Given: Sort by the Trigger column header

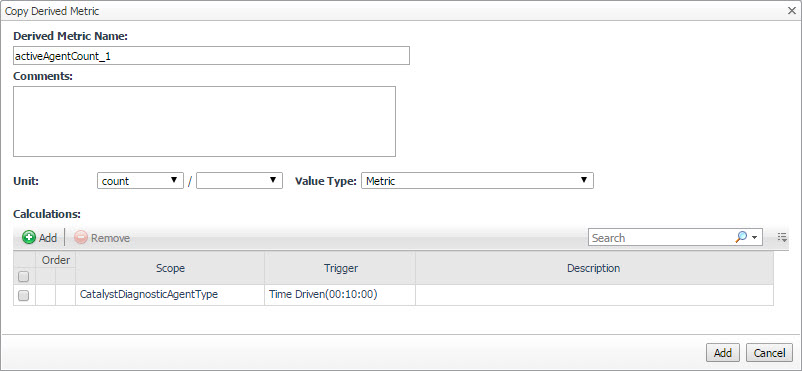Looking at the screenshot, I should pyautogui.click(x=340, y=268).
